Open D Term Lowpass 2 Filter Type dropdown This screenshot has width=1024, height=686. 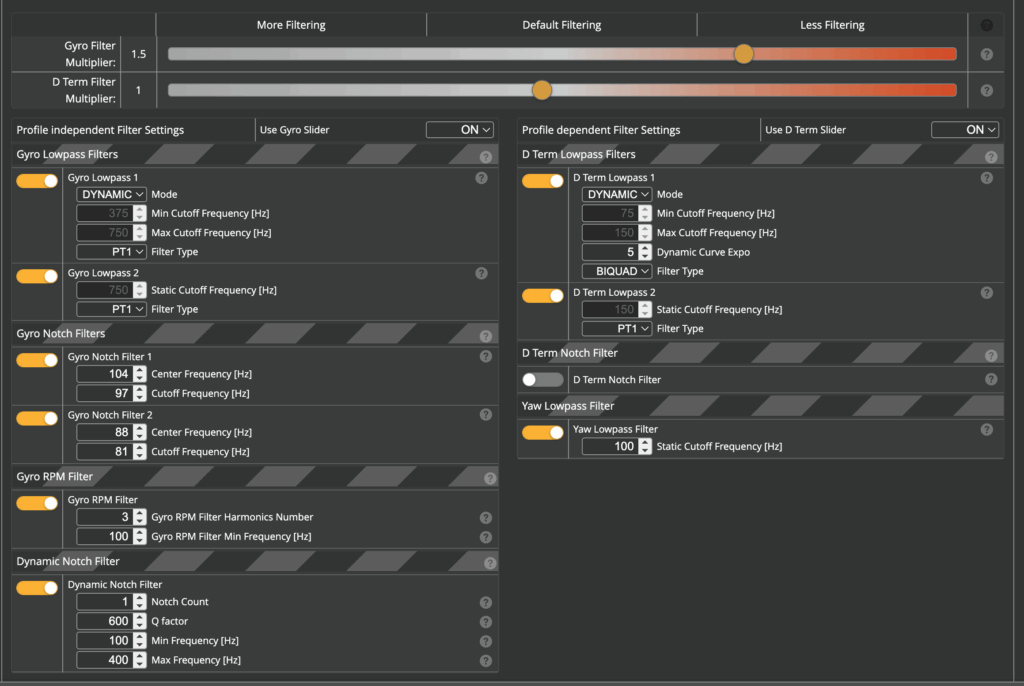point(616,329)
